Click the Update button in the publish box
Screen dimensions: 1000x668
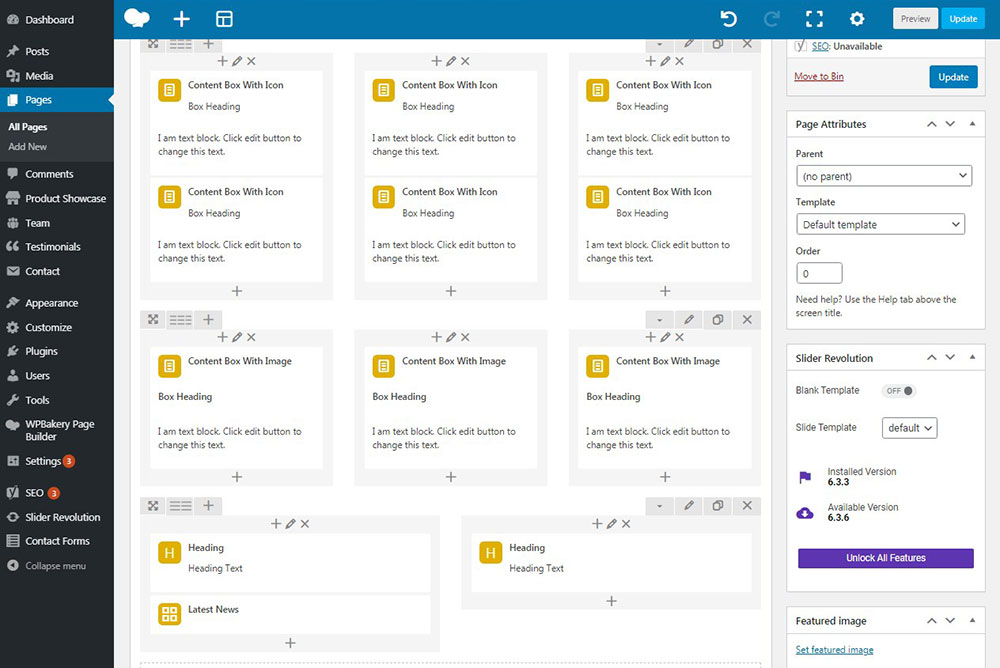[953, 77]
